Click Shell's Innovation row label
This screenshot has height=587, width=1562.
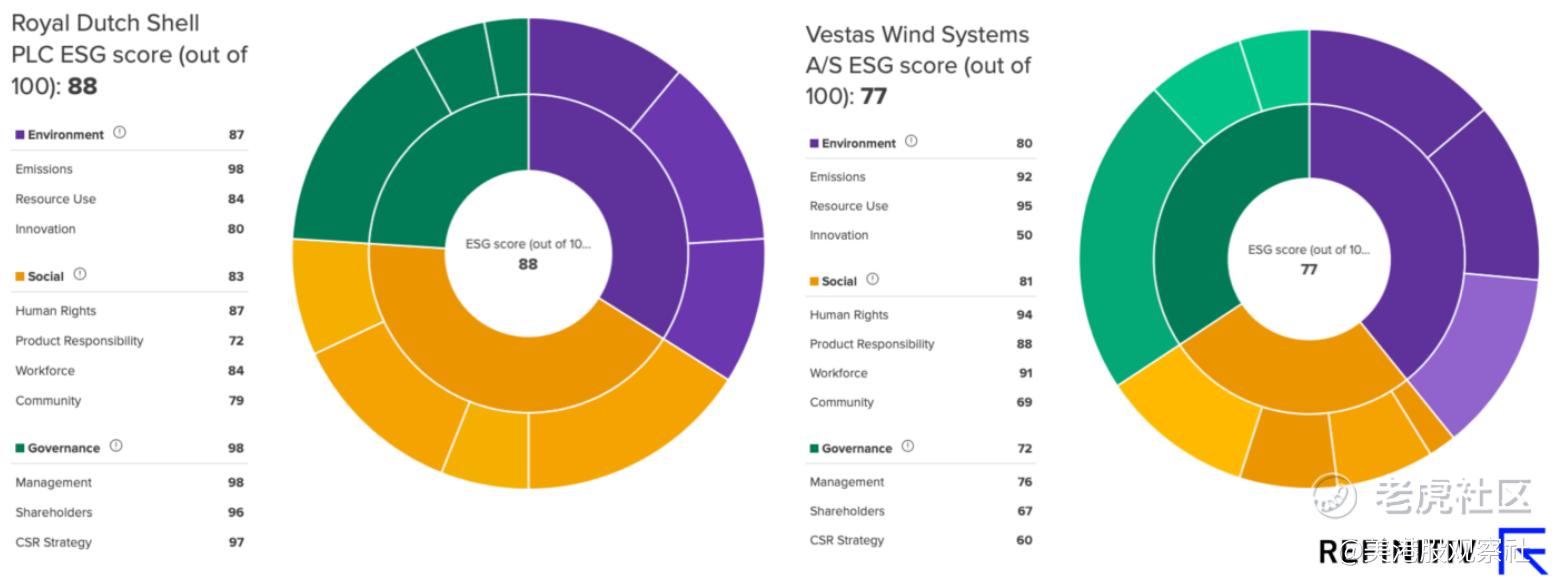(46, 229)
